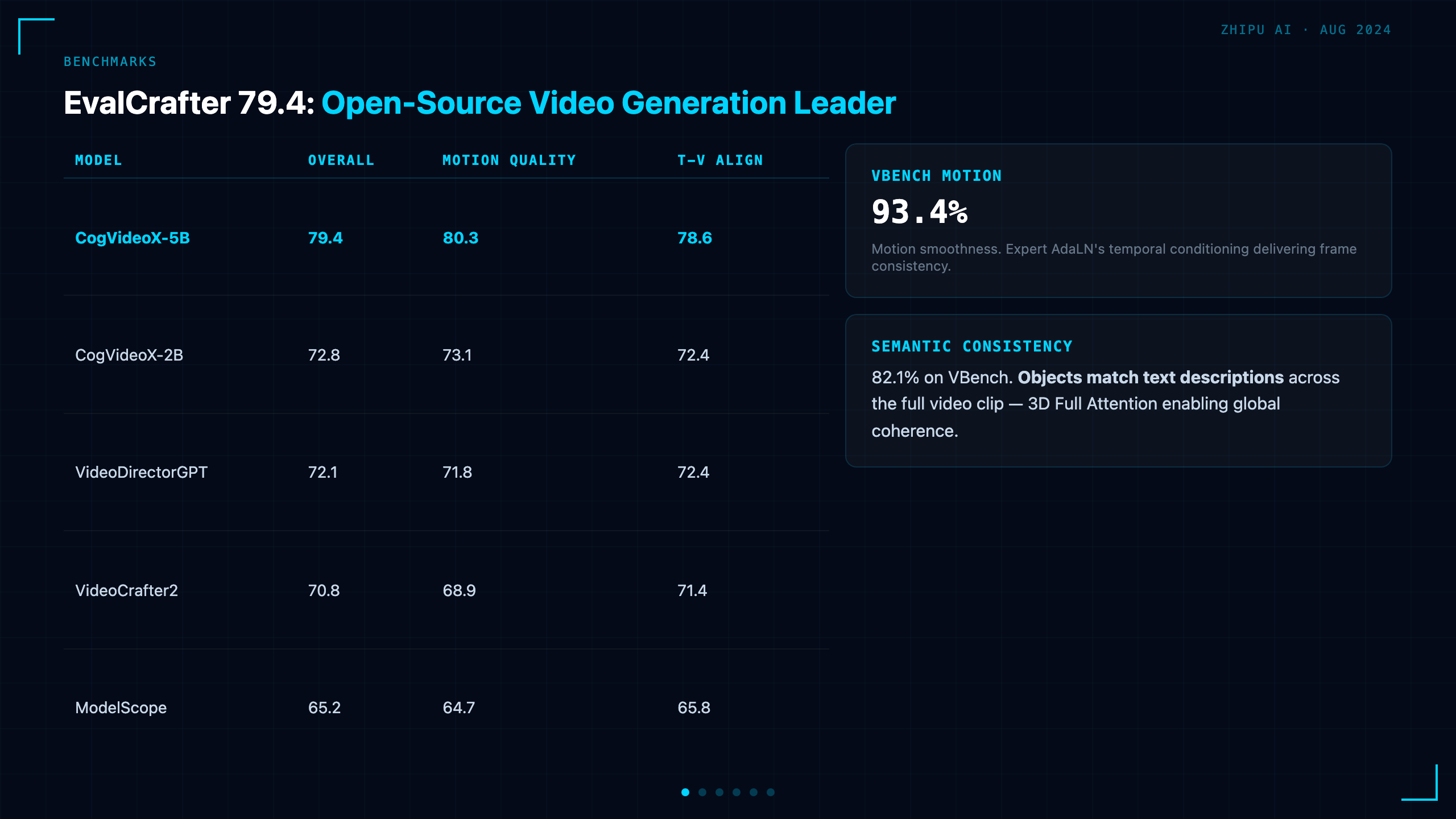Select the ModelScope table row
This screenshot has height=819, width=1456.
pos(446,708)
